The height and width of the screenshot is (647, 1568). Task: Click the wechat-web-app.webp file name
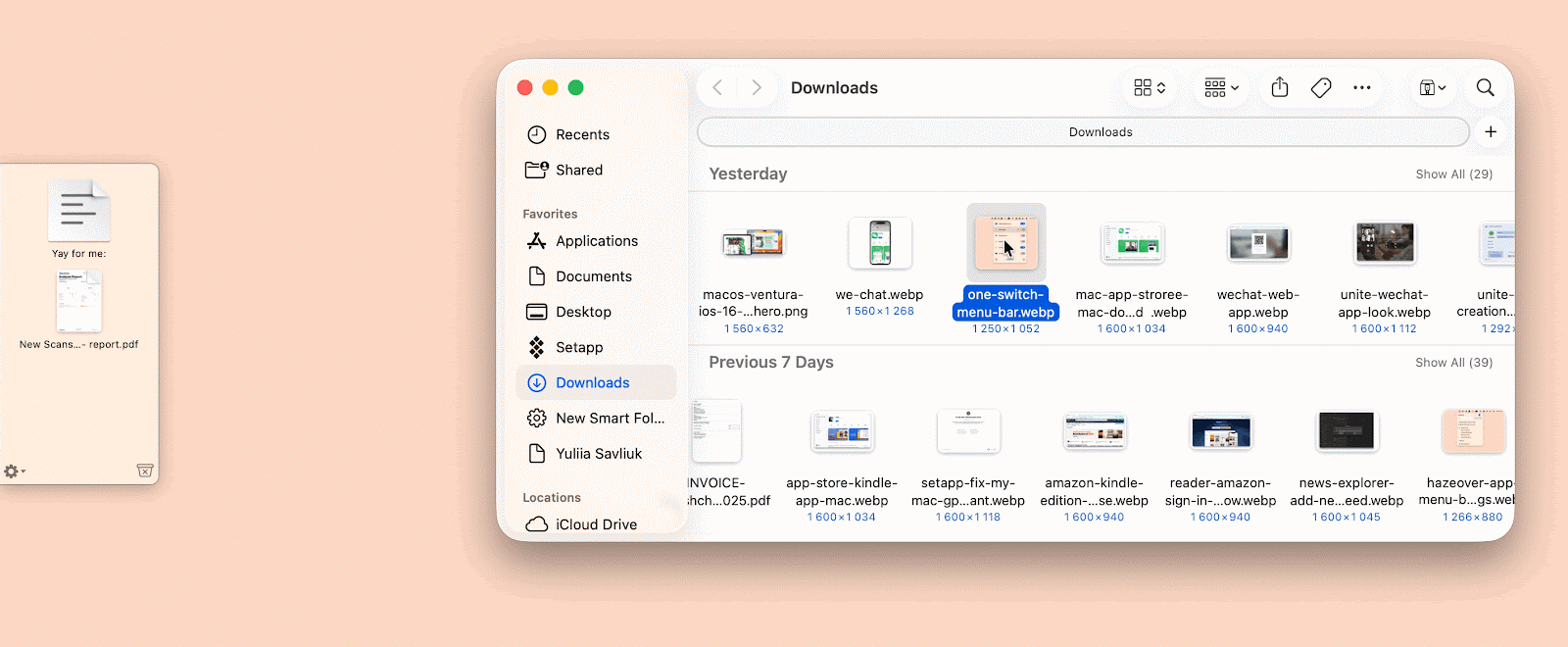click(x=1258, y=303)
